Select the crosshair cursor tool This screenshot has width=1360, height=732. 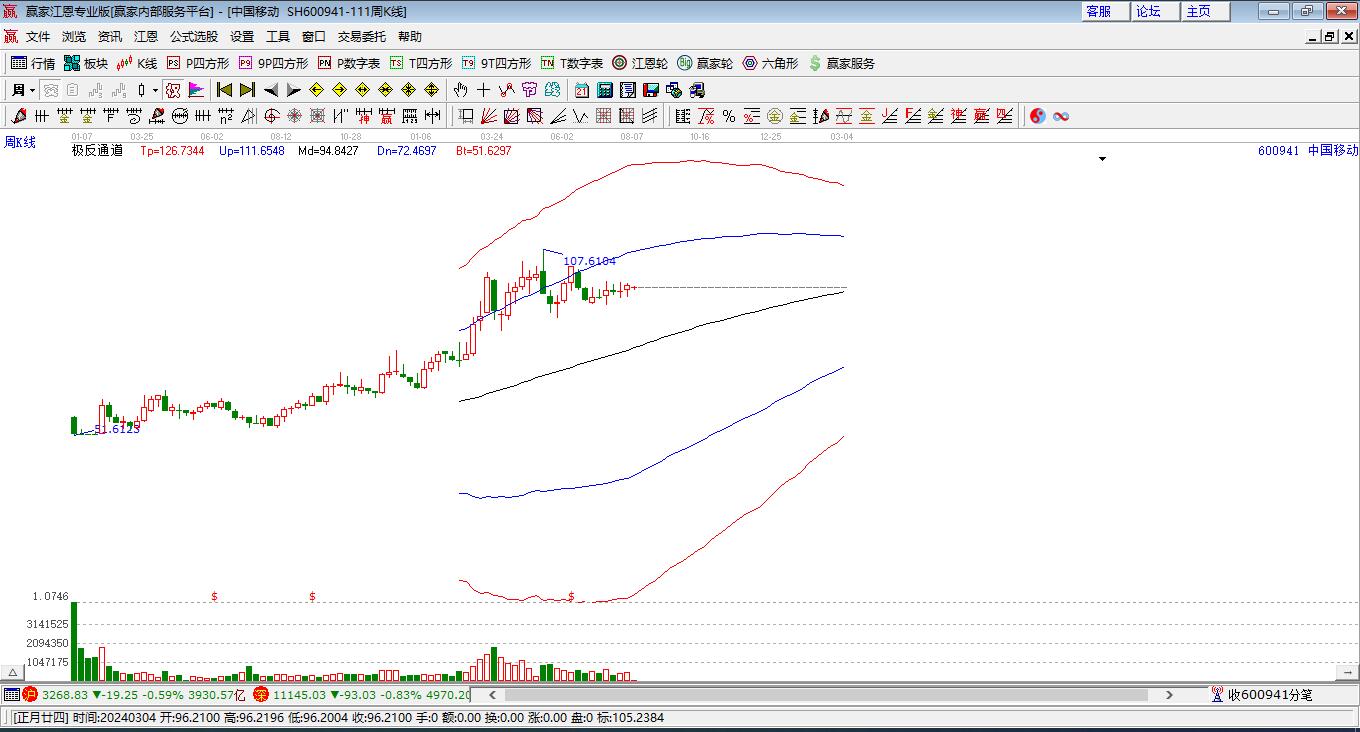[x=484, y=90]
